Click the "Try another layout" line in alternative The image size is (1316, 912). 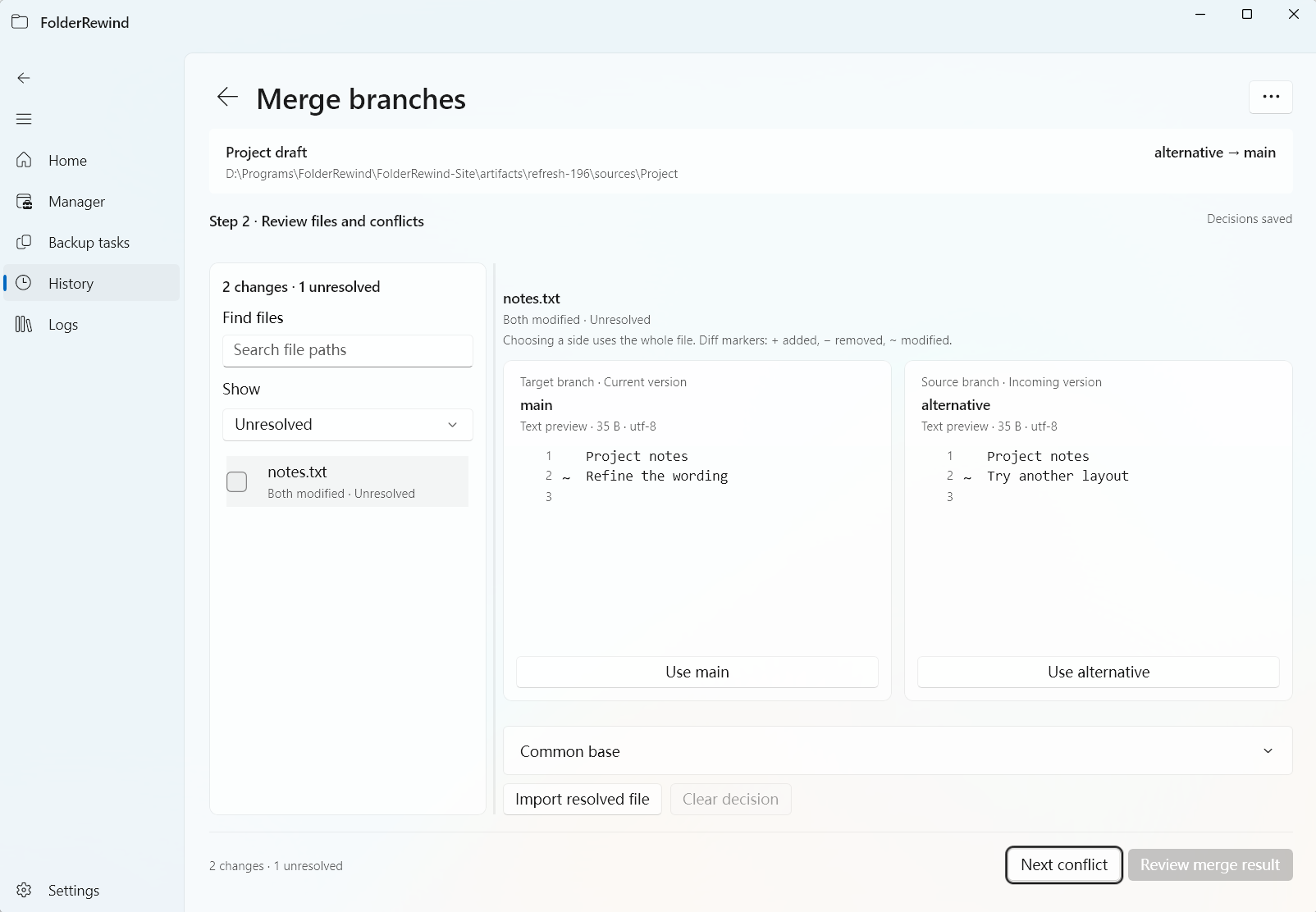[1058, 476]
